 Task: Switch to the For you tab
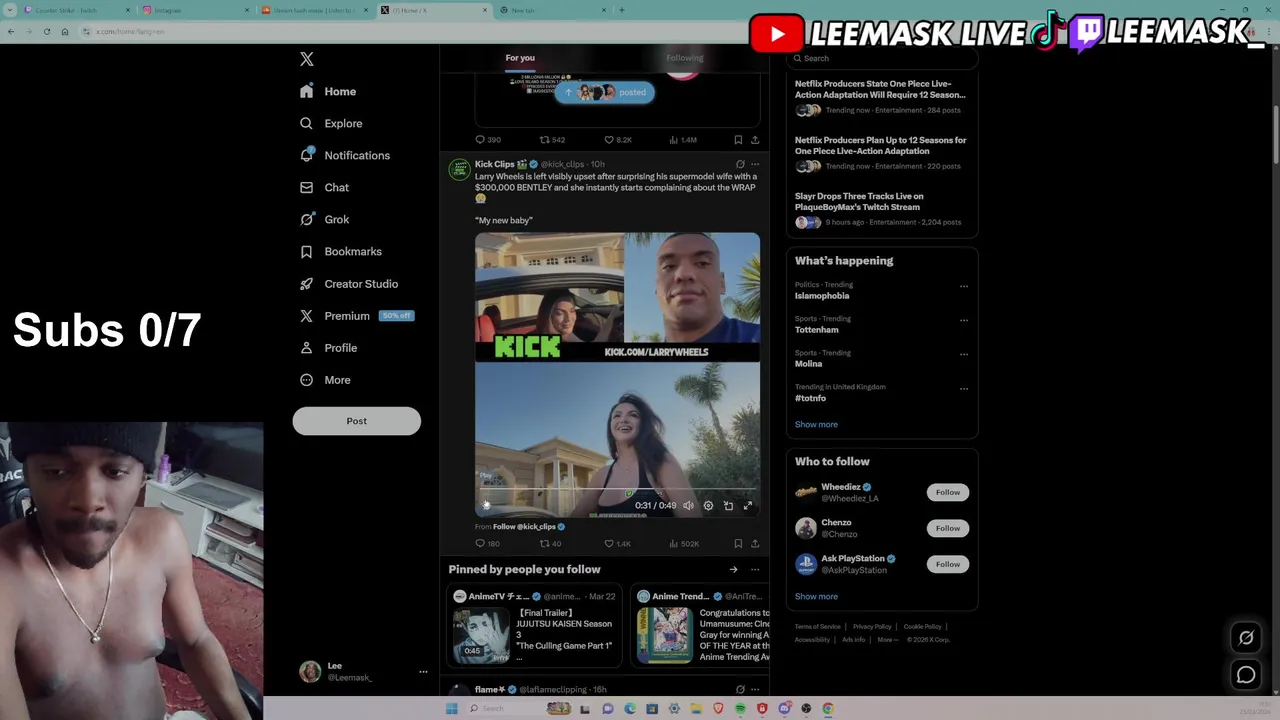click(520, 58)
